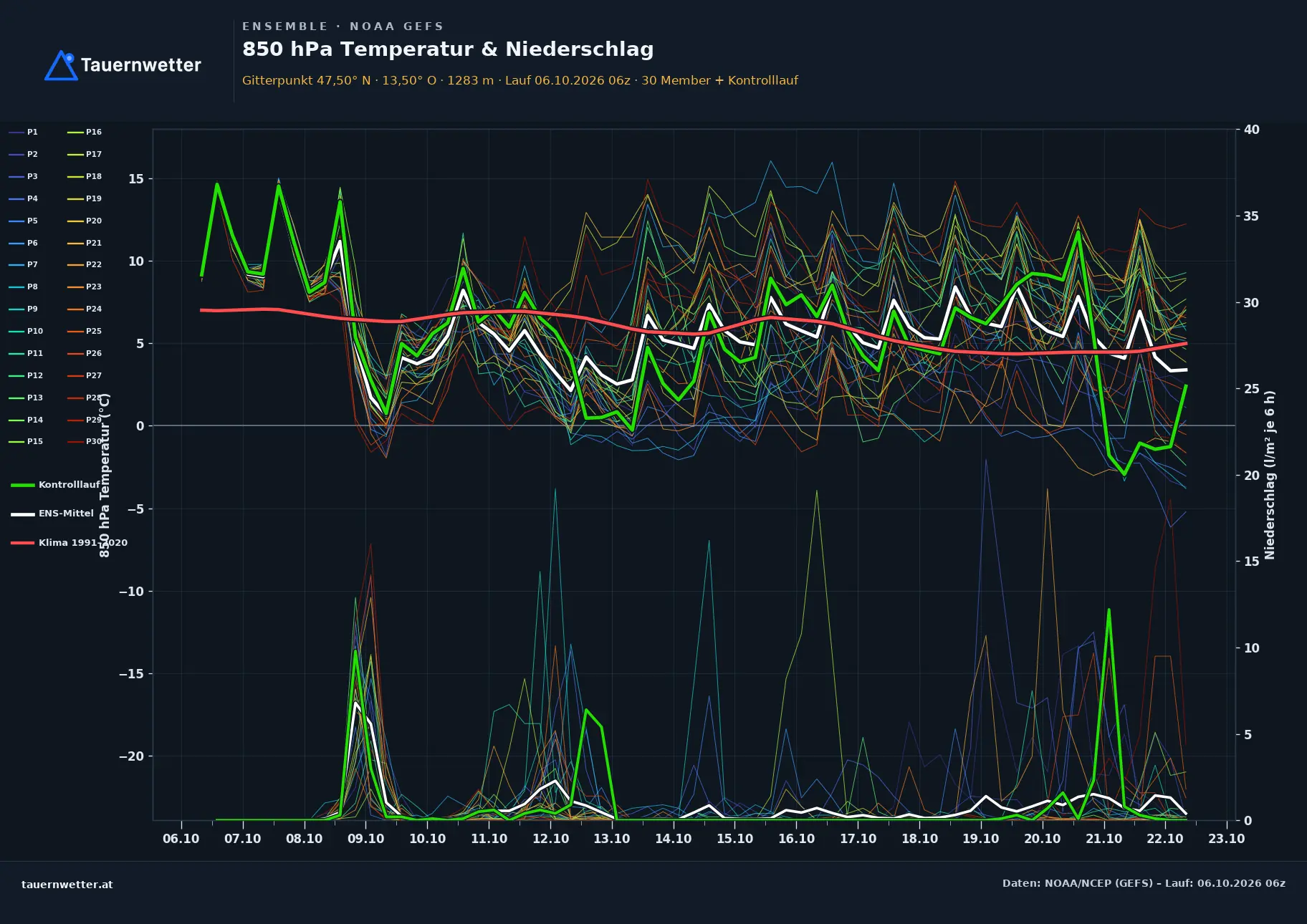Click the P21 legend entry
This screenshot has width=1307, height=924.
85,243
